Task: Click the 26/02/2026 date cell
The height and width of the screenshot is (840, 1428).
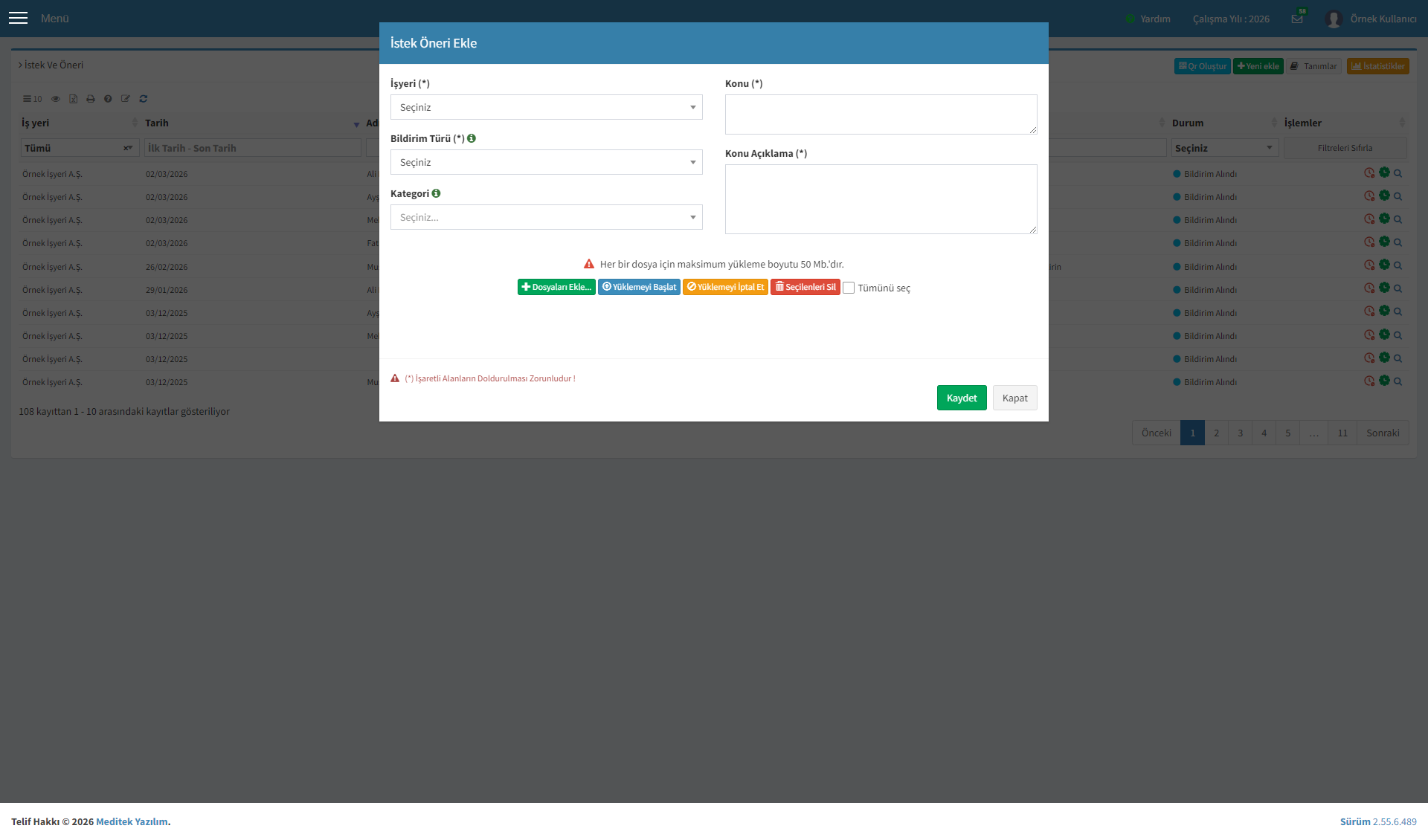Action: pos(167,267)
